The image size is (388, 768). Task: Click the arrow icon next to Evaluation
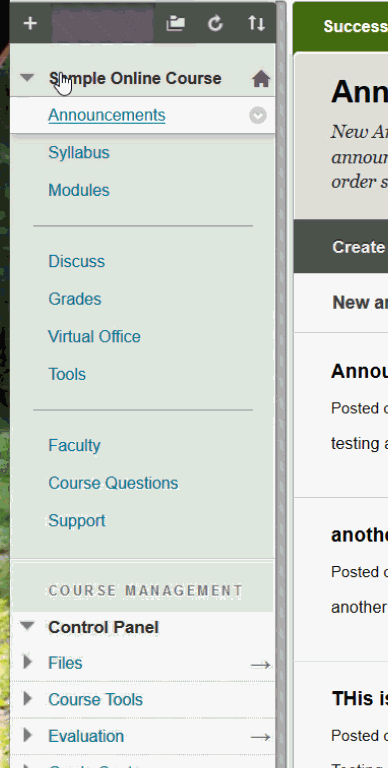pyautogui.click(x=260, y=737)
